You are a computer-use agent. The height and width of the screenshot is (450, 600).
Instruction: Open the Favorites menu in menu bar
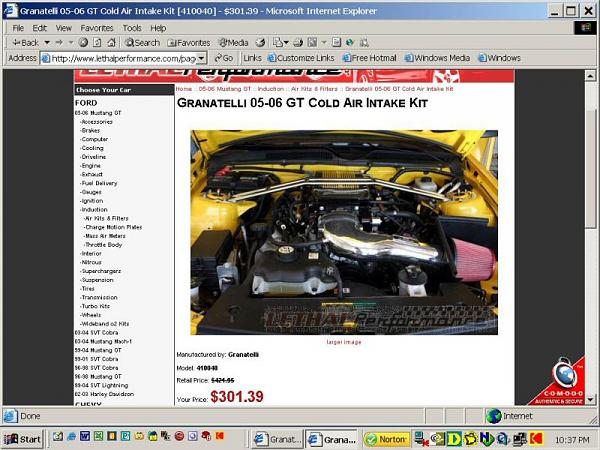pyautogui.click(x=97, y=28)
